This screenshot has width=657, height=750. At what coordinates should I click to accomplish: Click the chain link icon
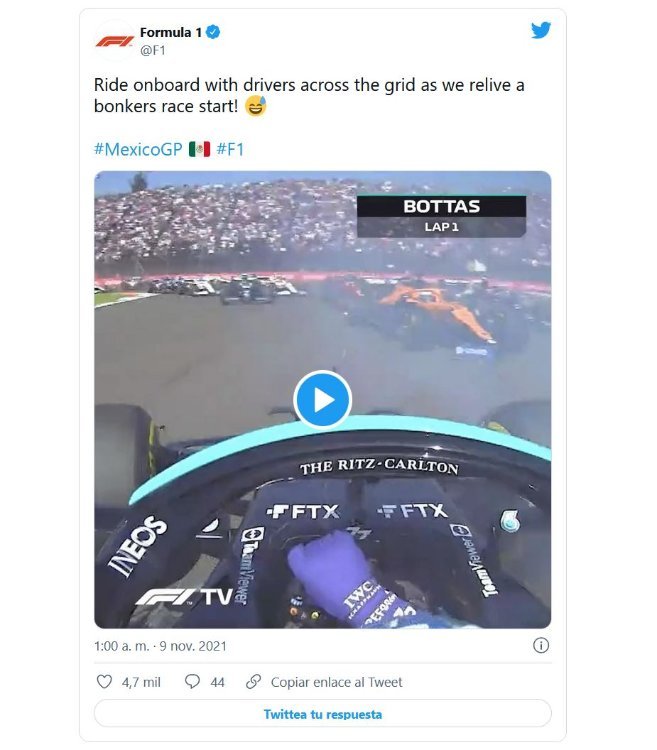(253, 682)
